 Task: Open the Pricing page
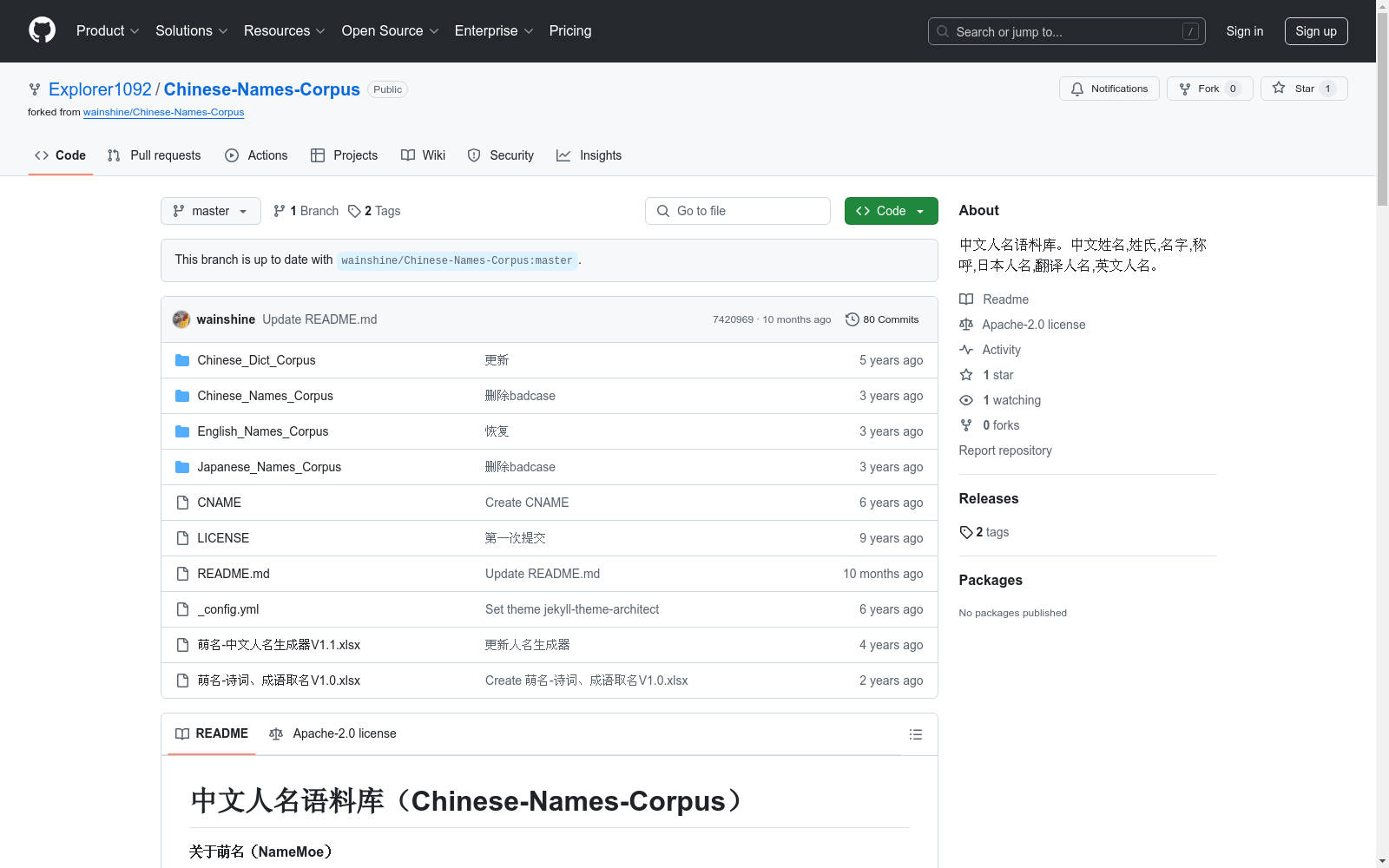(x=570, y=30)
